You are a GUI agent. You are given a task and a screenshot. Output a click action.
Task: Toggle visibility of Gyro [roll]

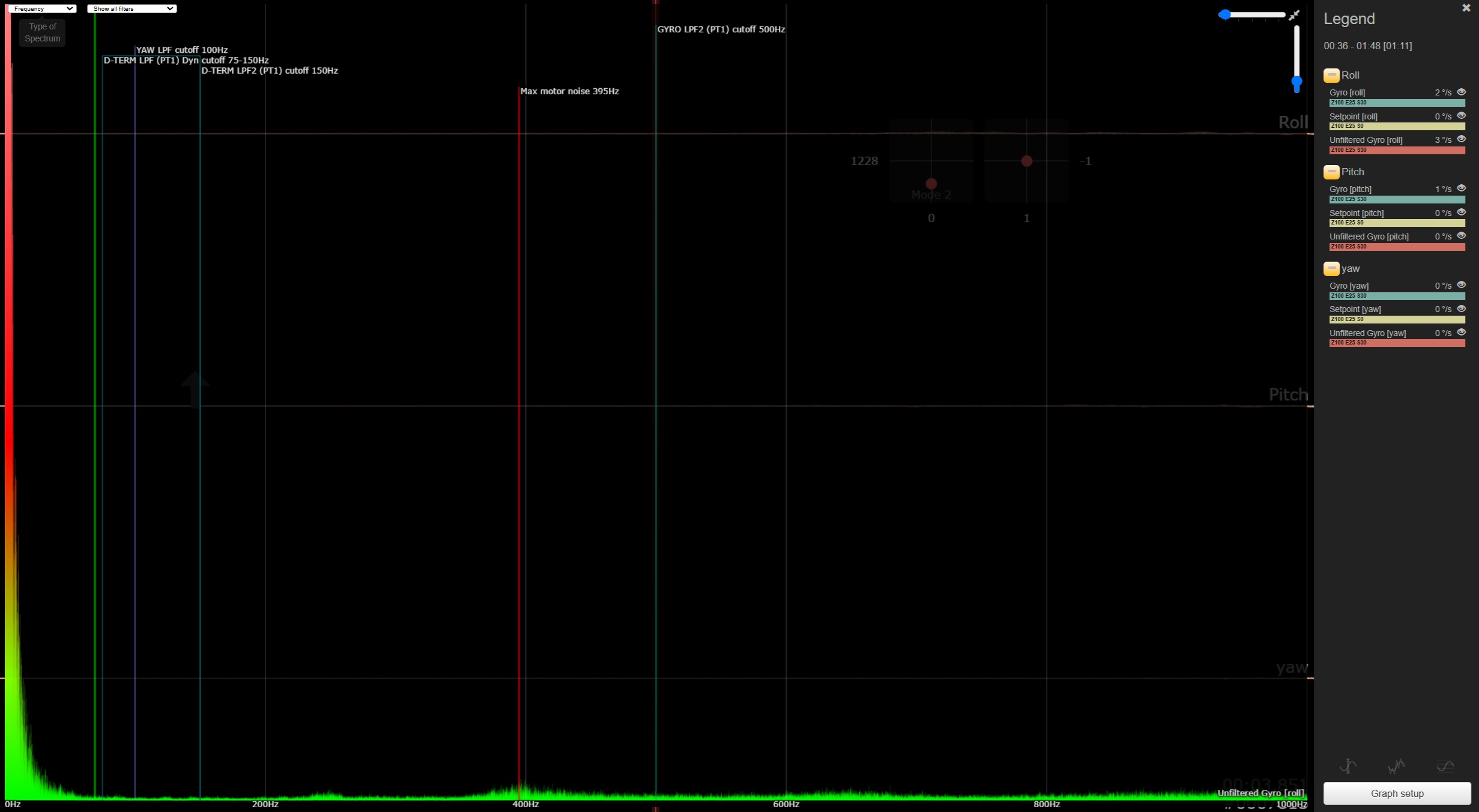point(1461,92)
